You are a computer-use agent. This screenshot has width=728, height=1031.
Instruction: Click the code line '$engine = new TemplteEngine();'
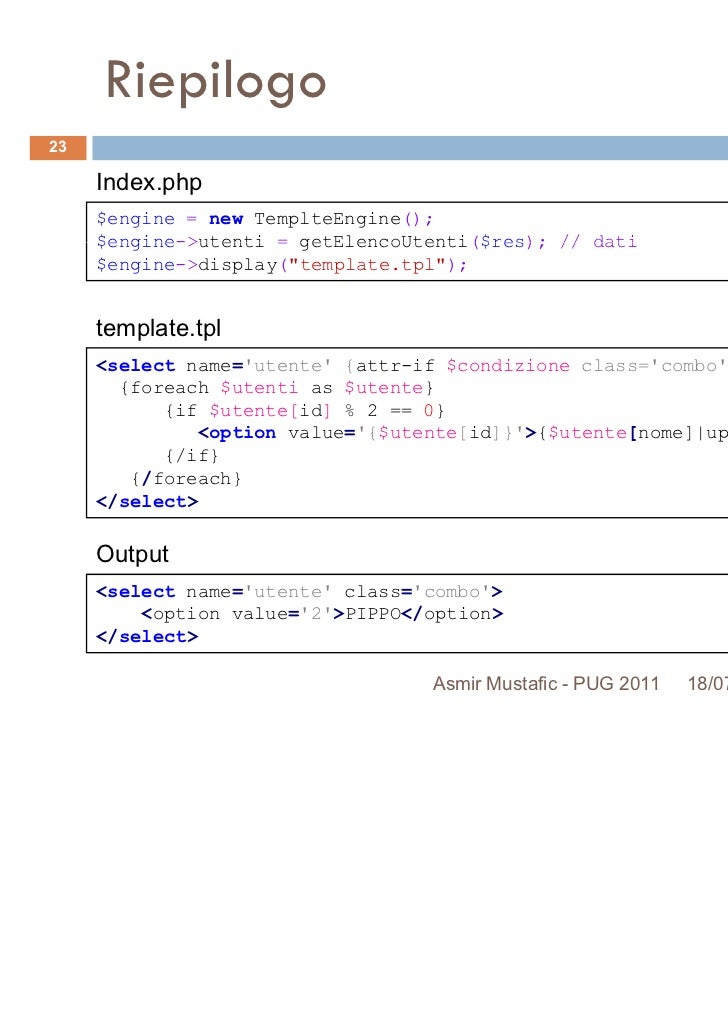(x=264, y=219)
